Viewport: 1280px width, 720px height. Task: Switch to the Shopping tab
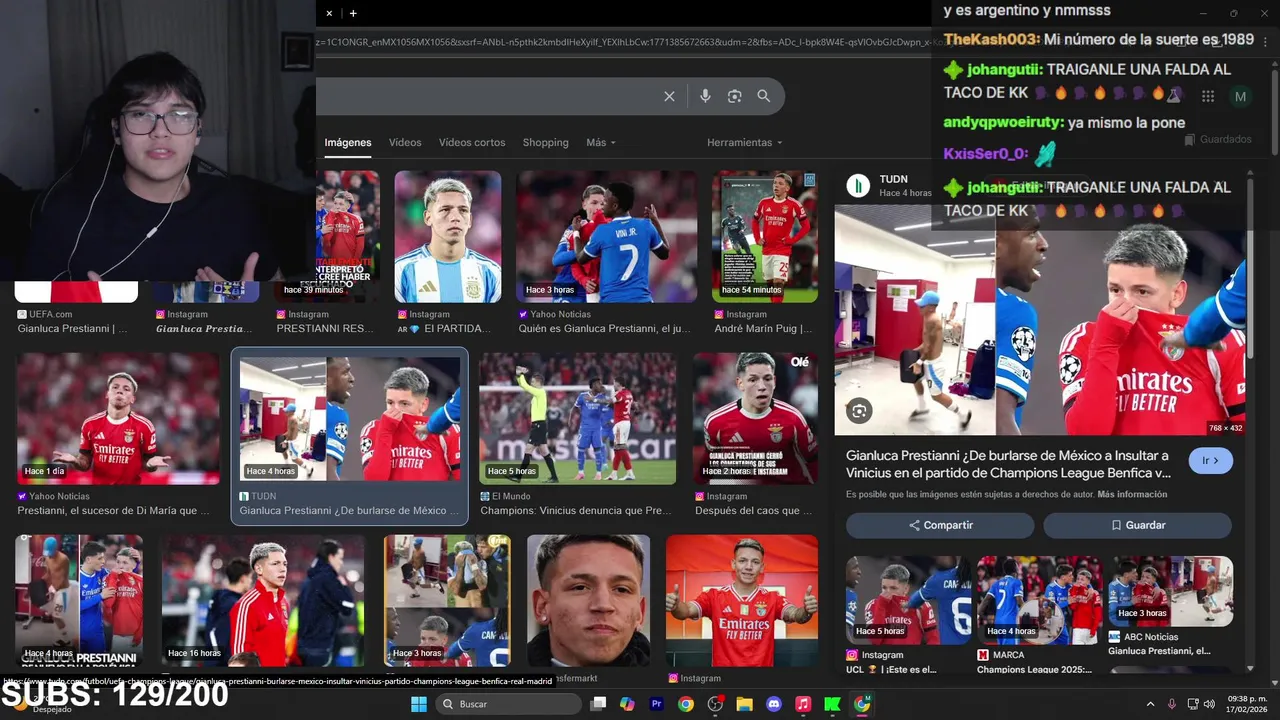(546, 142)
